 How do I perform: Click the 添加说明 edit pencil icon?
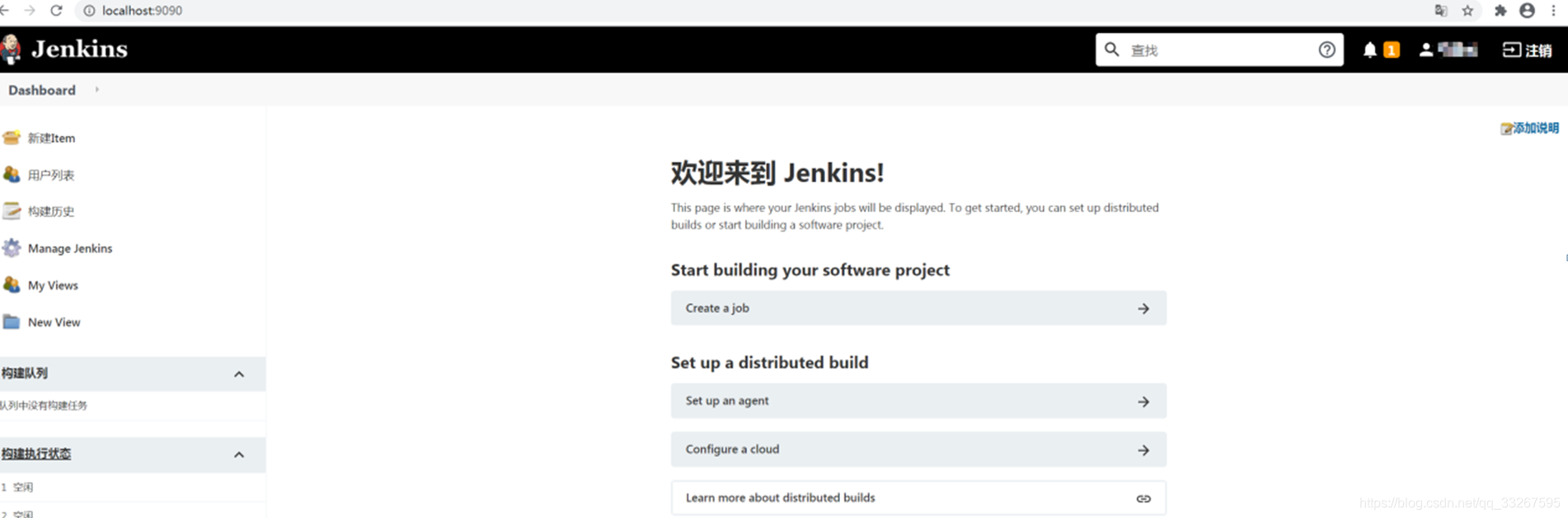coord(1506,129)
